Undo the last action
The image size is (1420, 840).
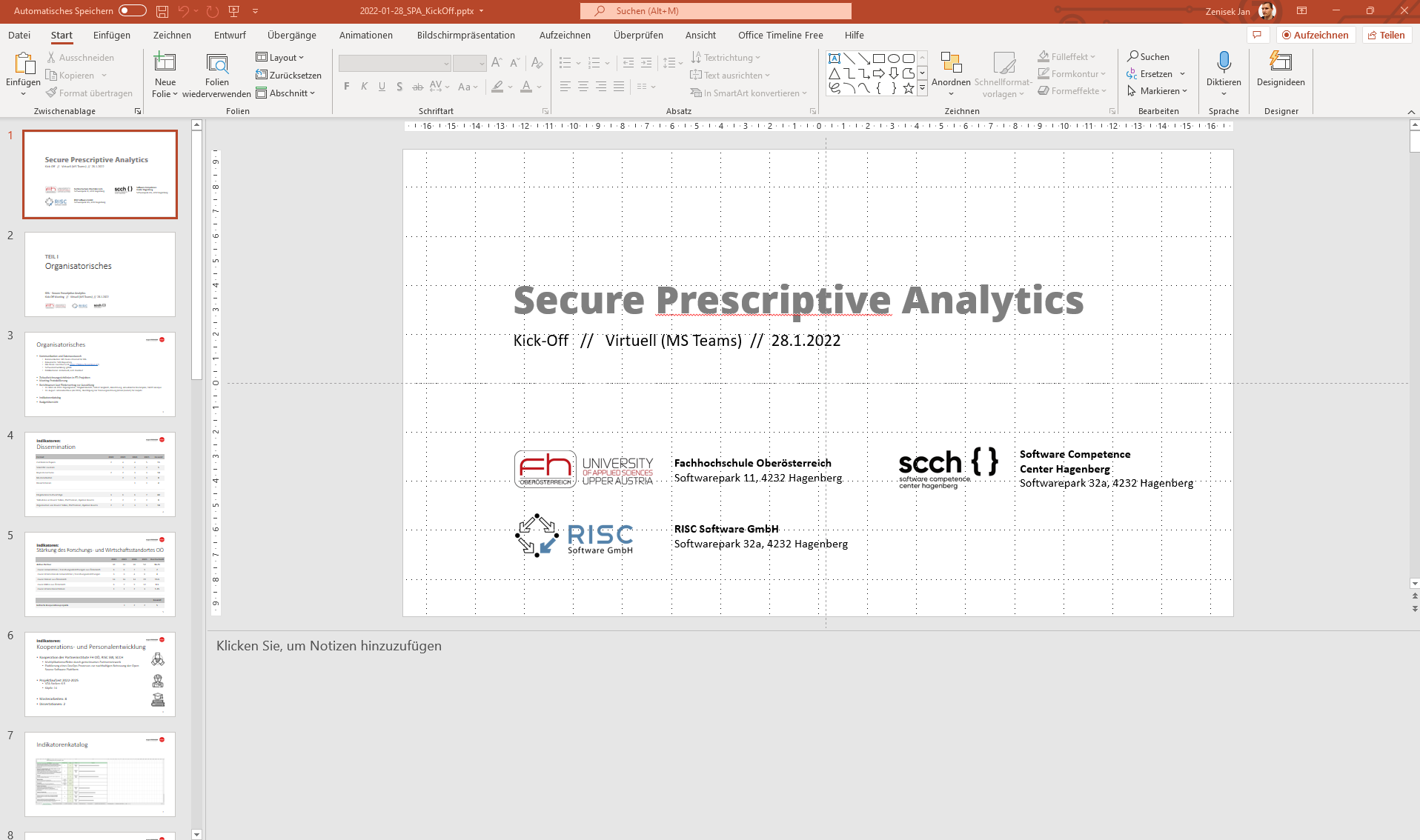click(x=183, y=11)
